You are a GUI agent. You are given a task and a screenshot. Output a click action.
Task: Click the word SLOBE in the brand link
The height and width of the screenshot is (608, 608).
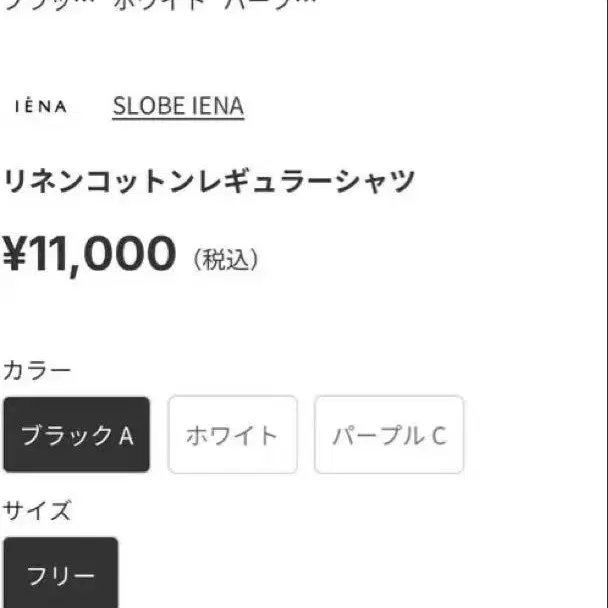click(x=144, y=107)
